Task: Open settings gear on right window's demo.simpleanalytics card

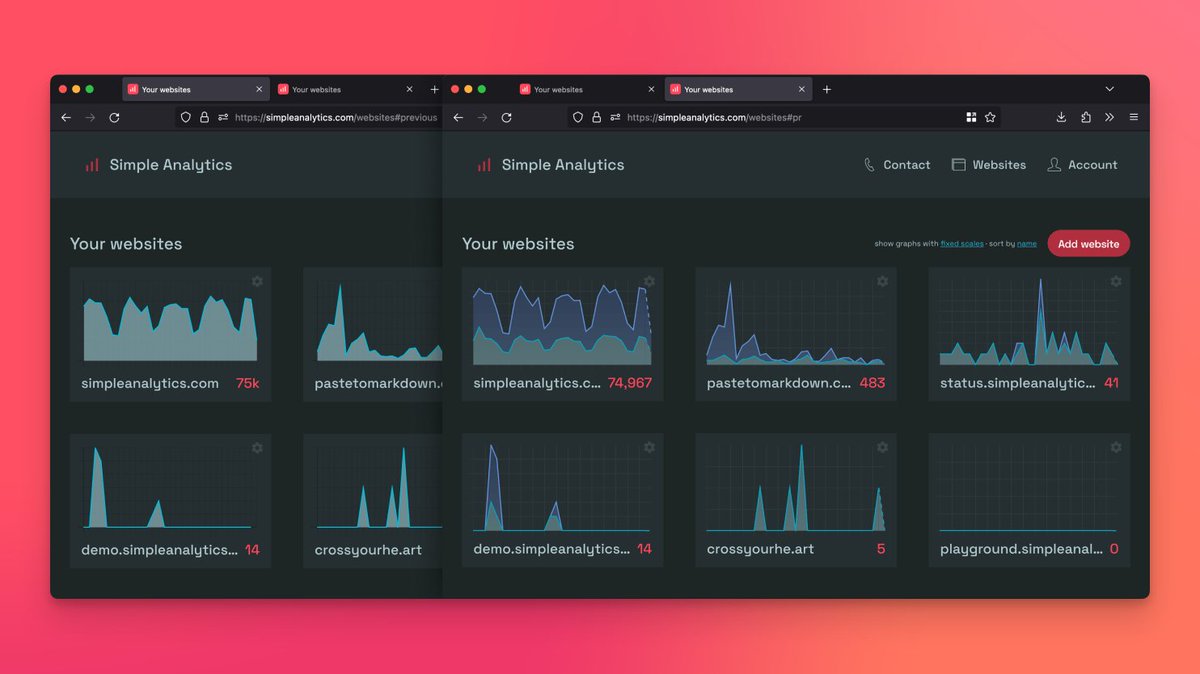Action: 649,447
